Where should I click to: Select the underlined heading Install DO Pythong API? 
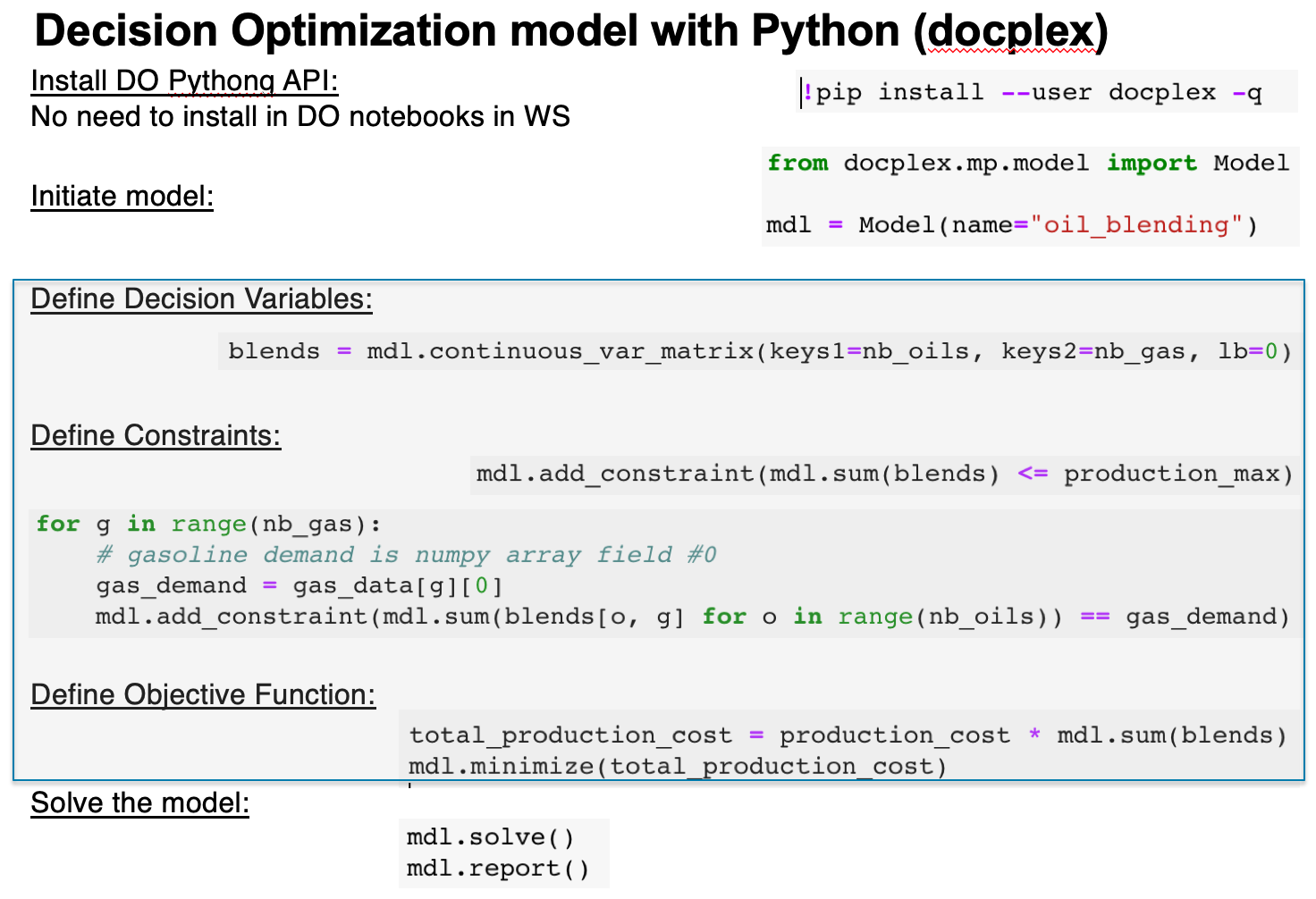(183, 80)
